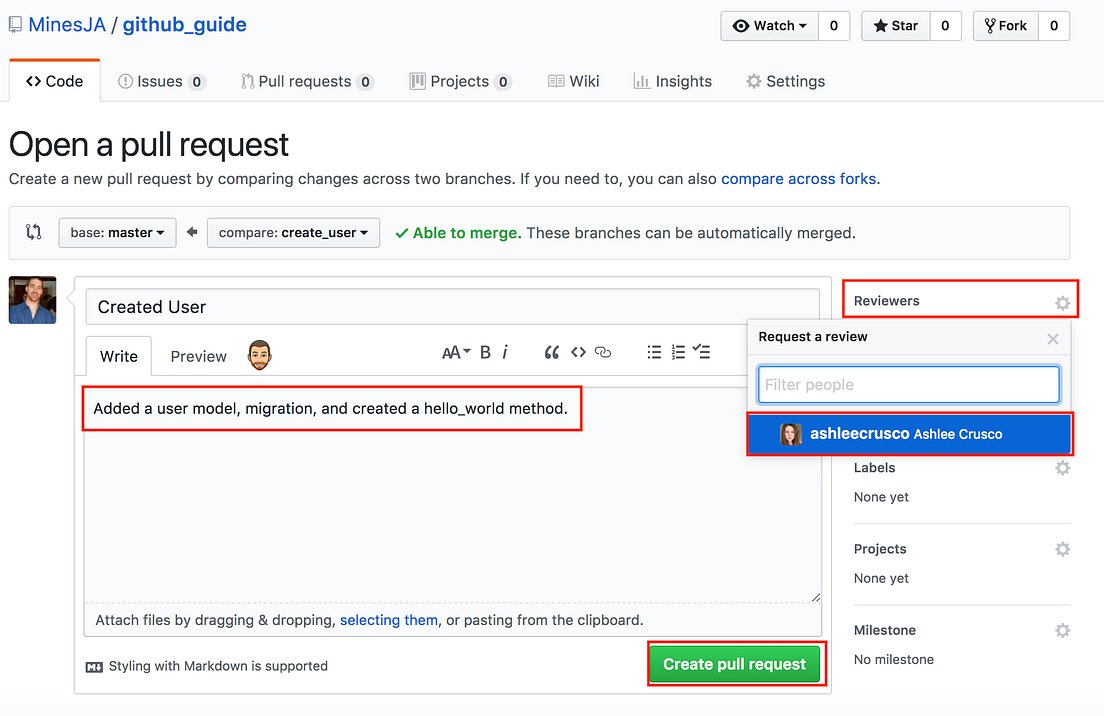Insert a task list

point(702,352)
